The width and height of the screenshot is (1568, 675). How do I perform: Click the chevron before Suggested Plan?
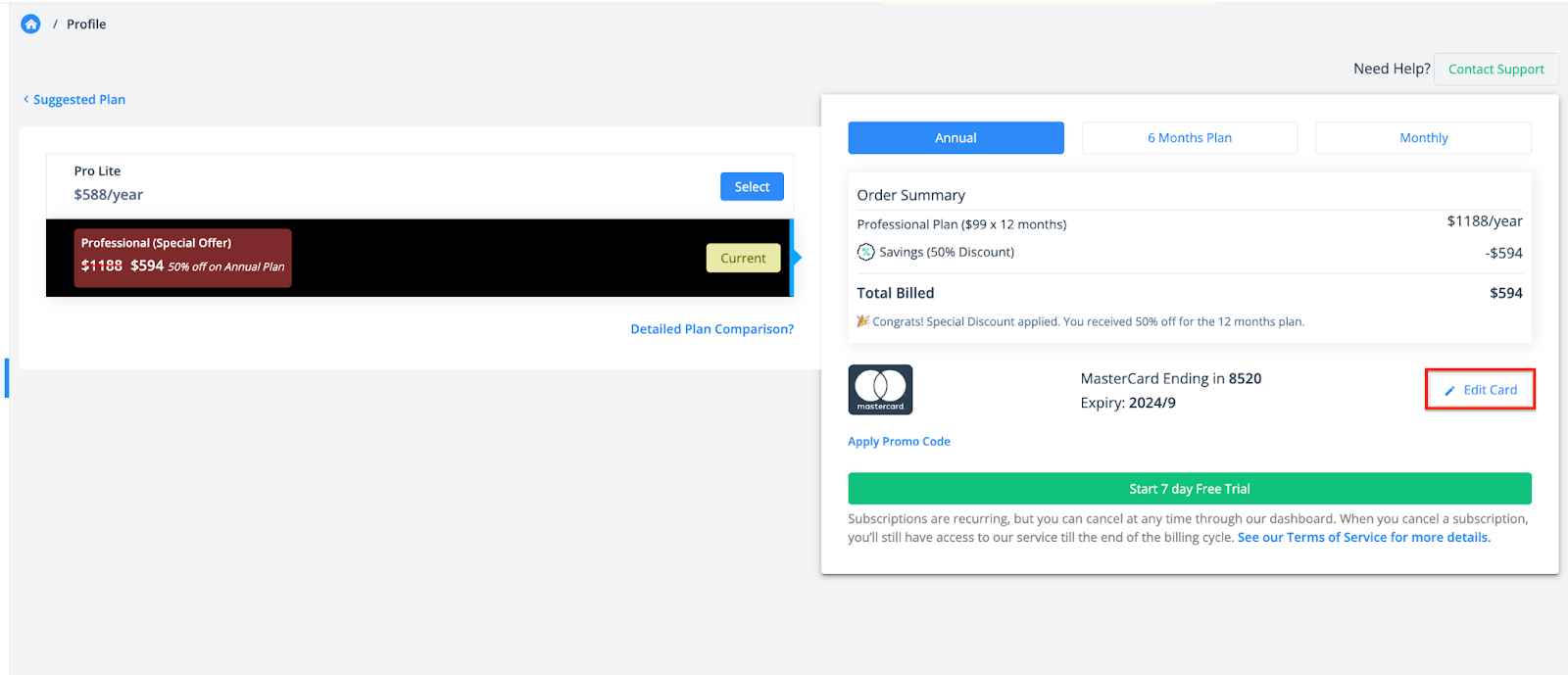pyautogui.click(x=25, y=99)
